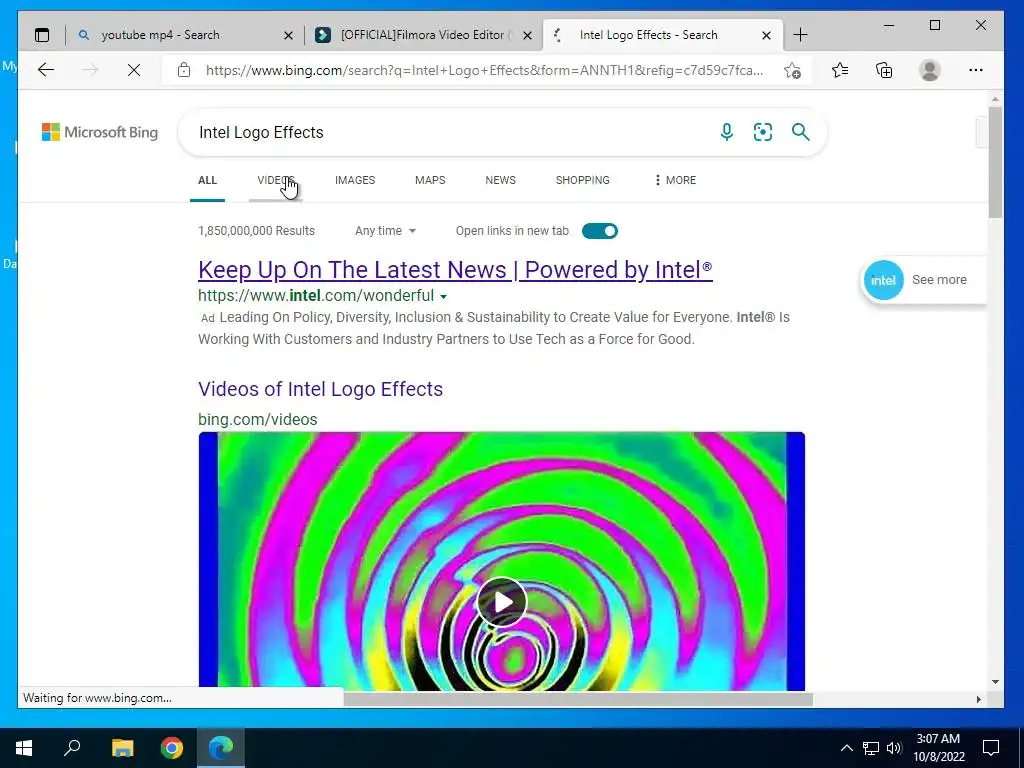This screenshot has width=1024, height=768.
Task: Switch to Filmora Video Editor tab
Action: click(422, 35)
